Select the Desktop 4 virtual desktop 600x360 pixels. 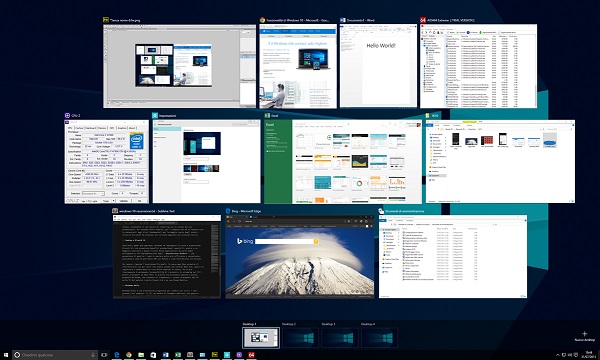[x=380, y=338]
